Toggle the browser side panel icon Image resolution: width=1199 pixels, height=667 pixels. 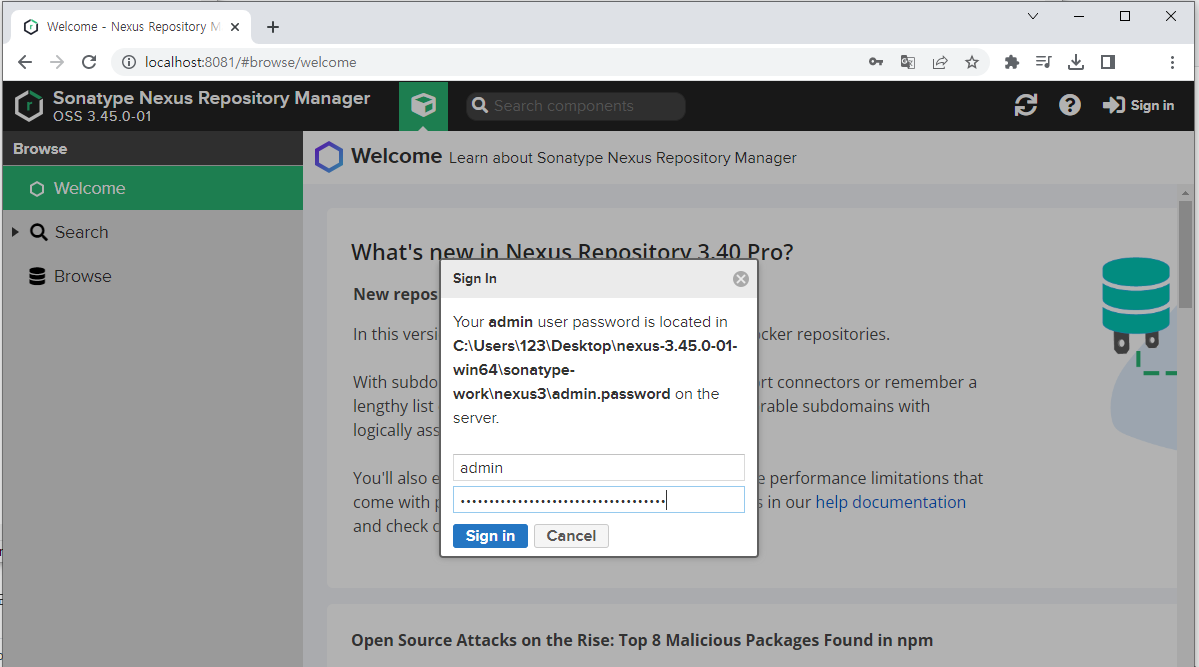point(1108,62)
